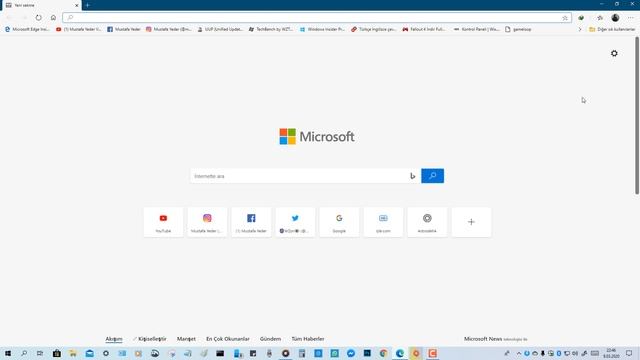Open the quick link tile with the grey circle icon
The width and height of the screenshot is (640, 360).
coord(427,222)
